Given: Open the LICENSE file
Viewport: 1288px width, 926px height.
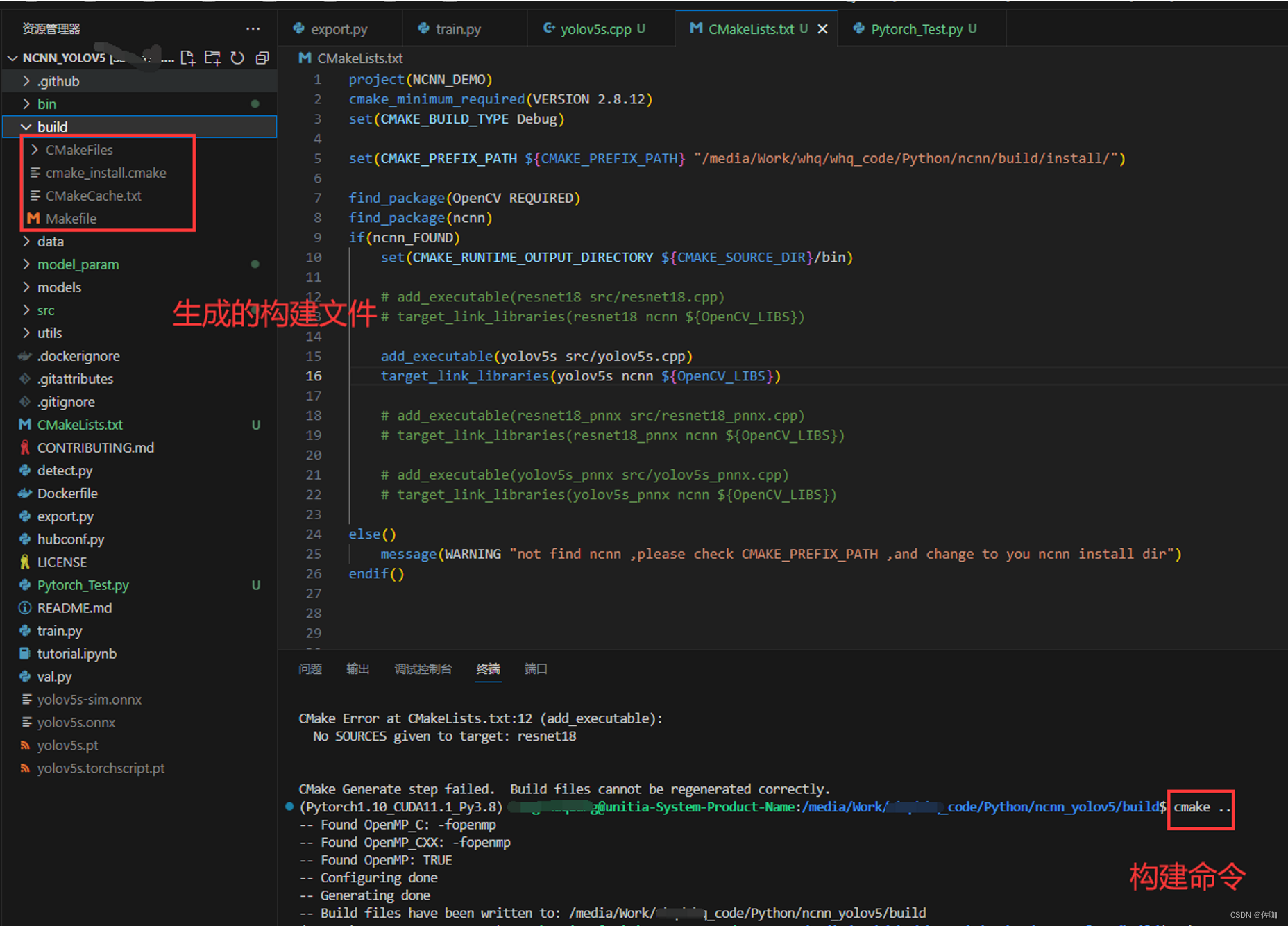Looking at the screenshot, I should tap(139, 562).
